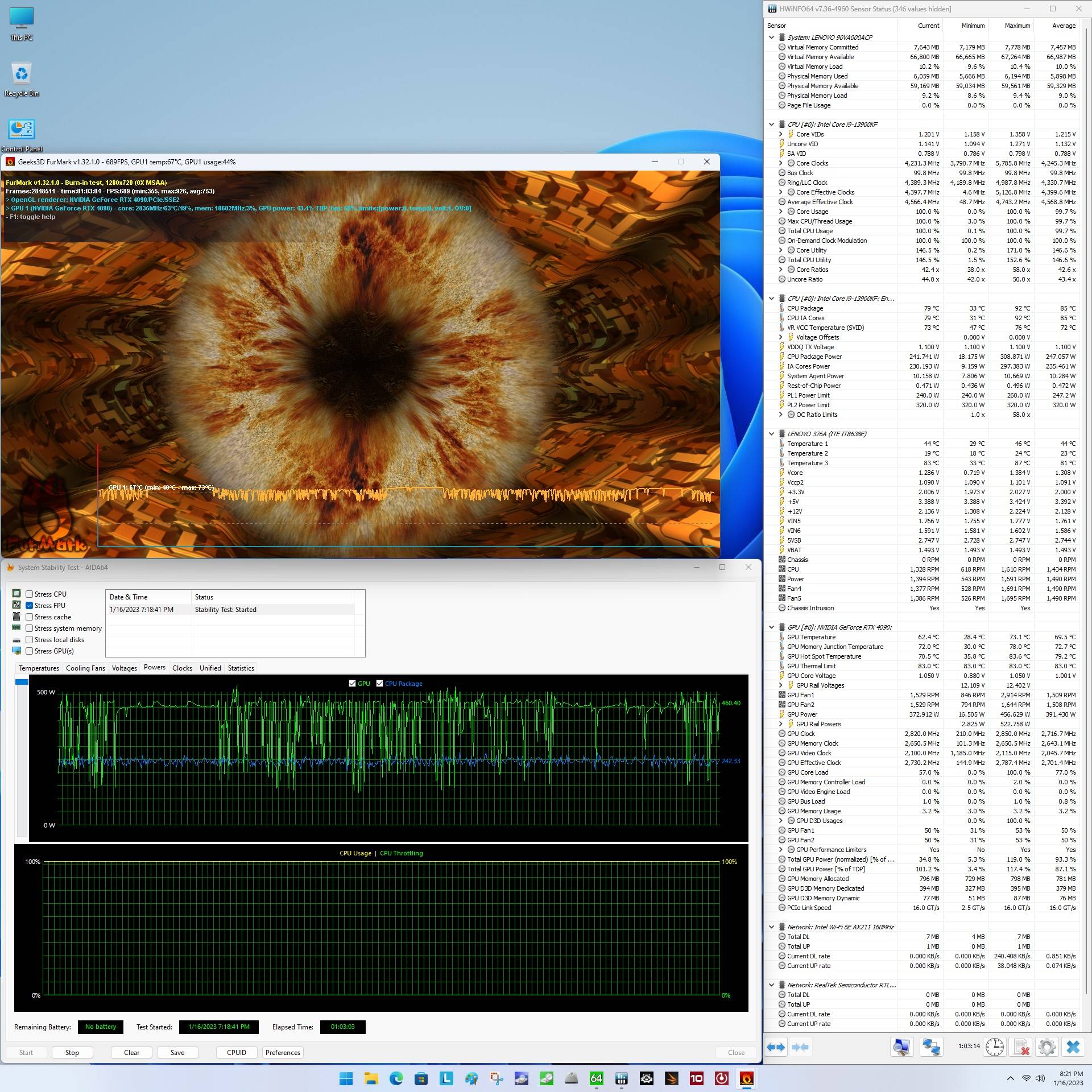
Task: Enable Stress CPU checkbox
Action: pyautogui.click(x=30, y=594)
